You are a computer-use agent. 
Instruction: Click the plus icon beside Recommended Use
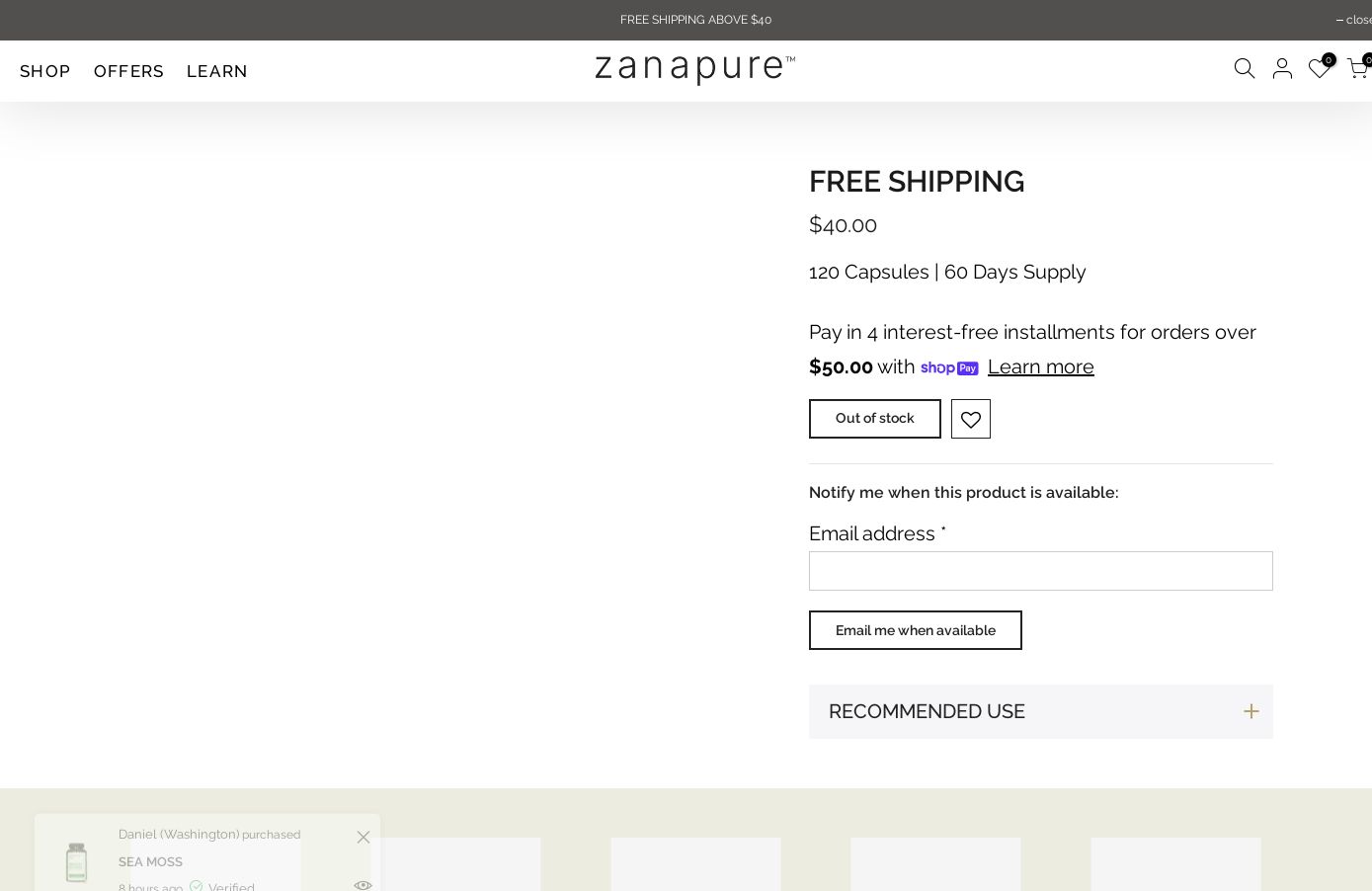pos(1251,711)
